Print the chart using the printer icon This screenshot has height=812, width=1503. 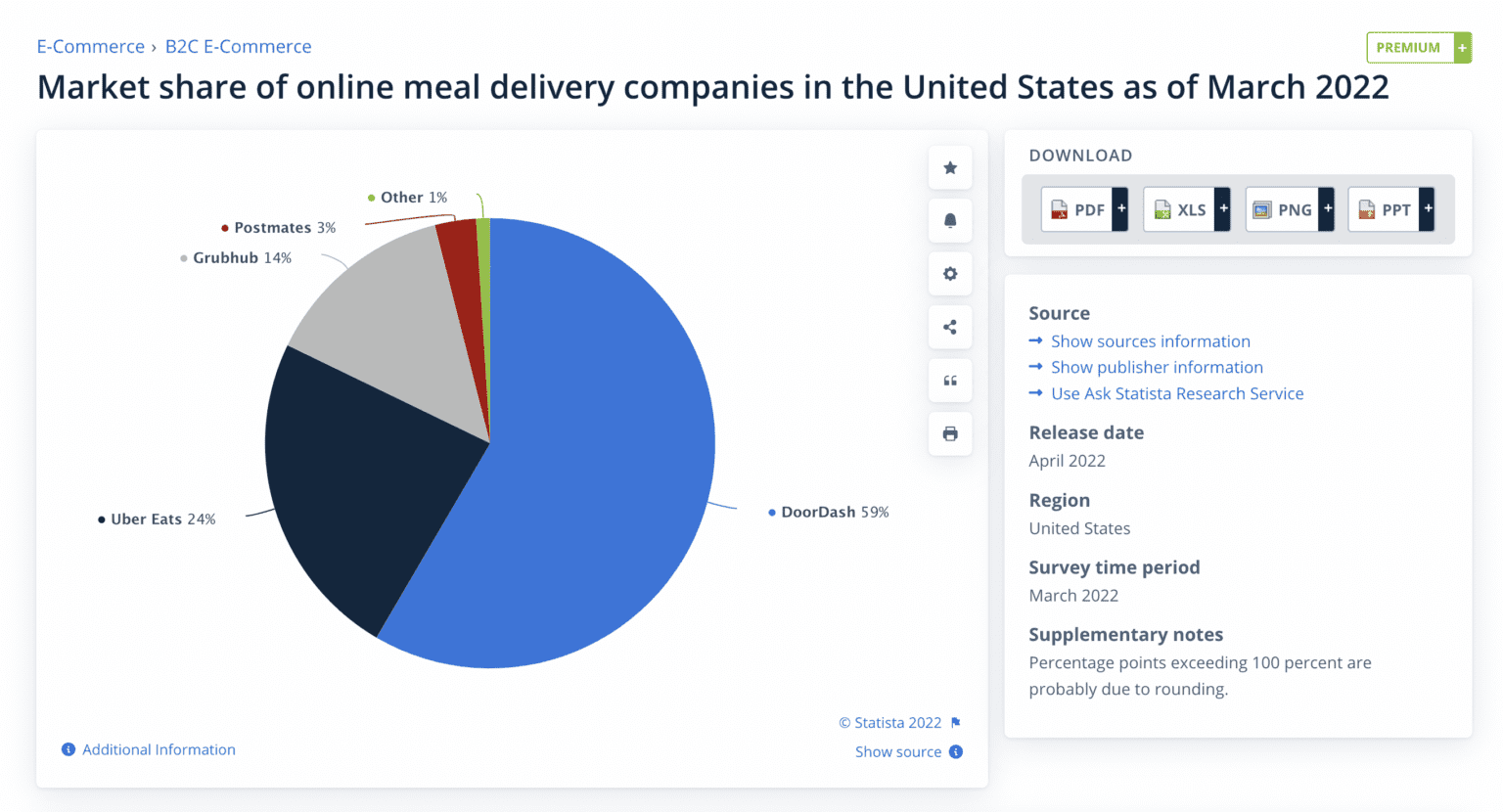coord(949,433)
